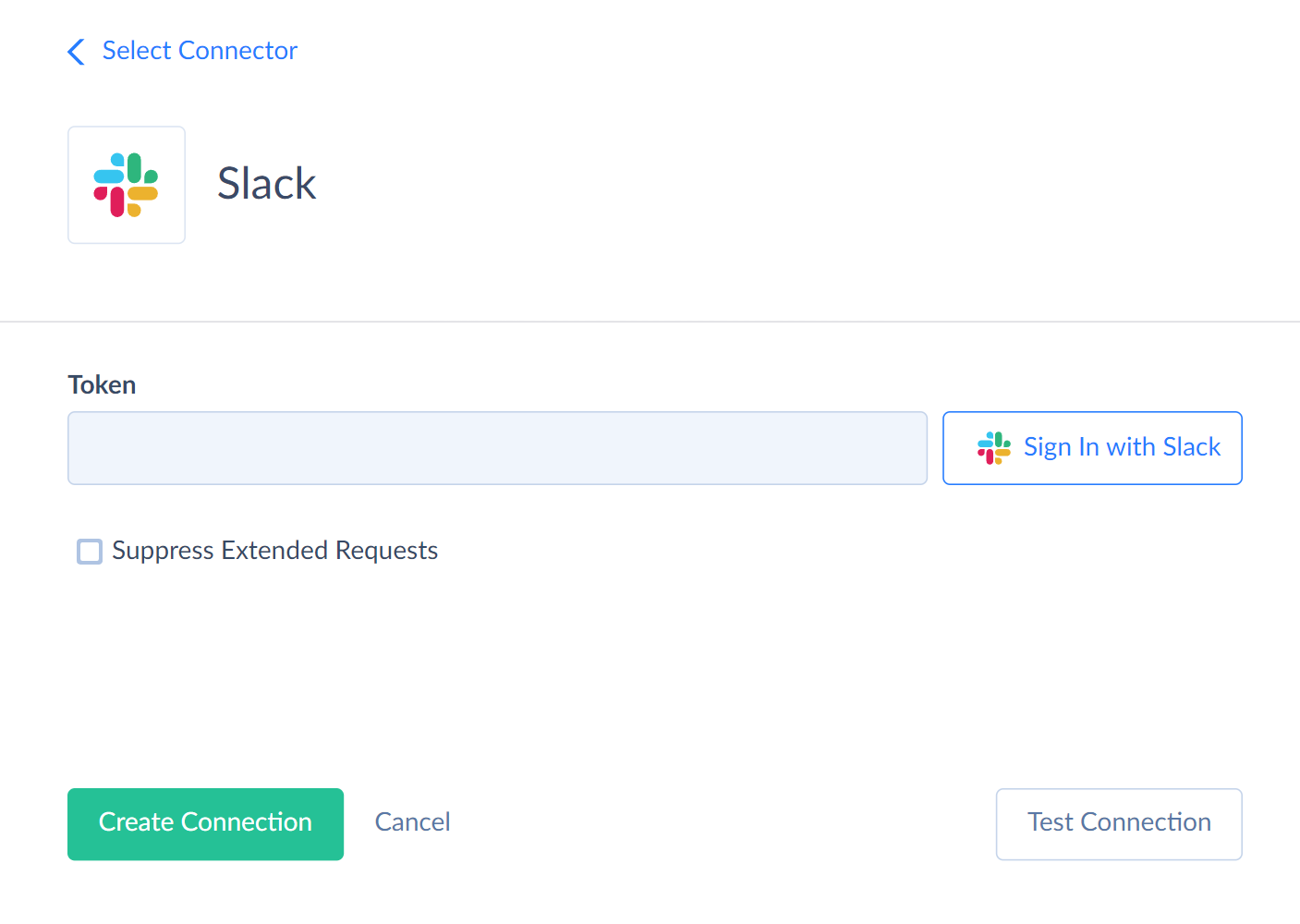Cancel the connection setup
The width and height of the screenshot is (1300, 924).
(412, 822)
